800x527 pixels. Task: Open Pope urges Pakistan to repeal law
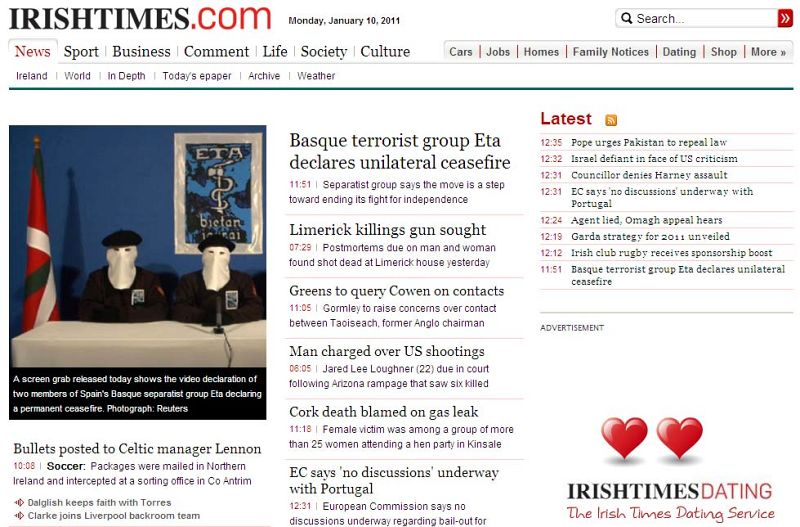(x=649, y=142)
